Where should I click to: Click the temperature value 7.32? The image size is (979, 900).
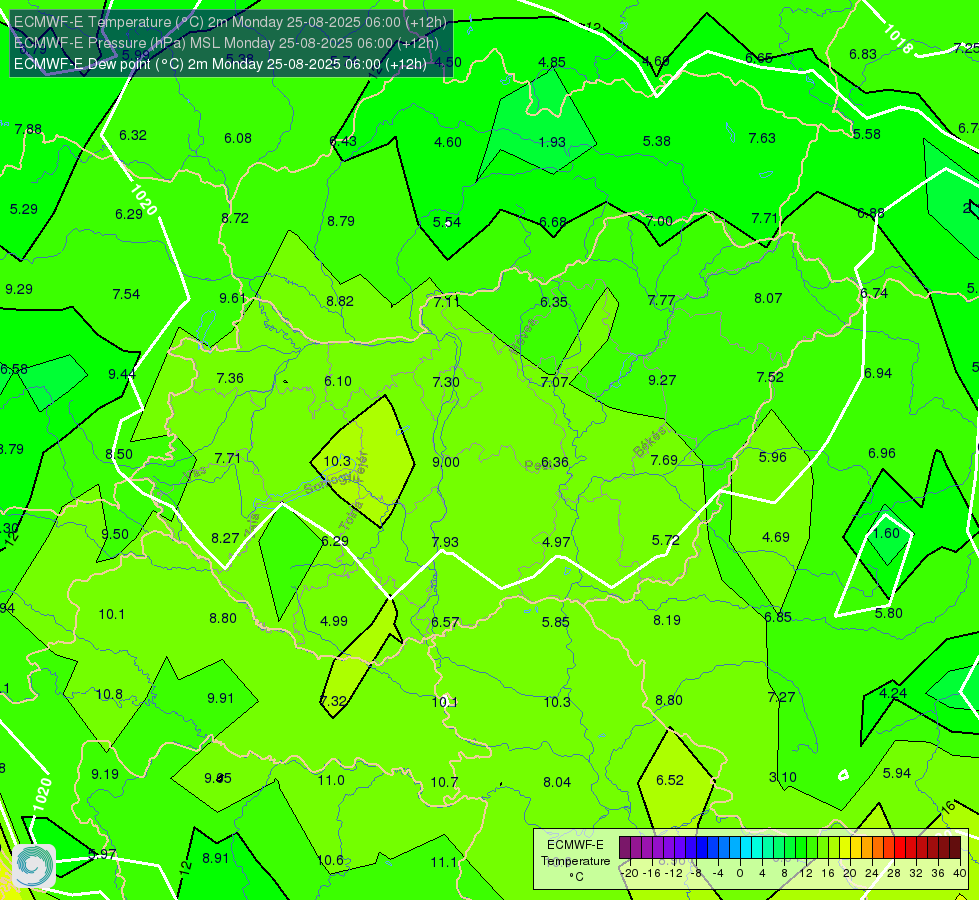(x=333, y=701)
